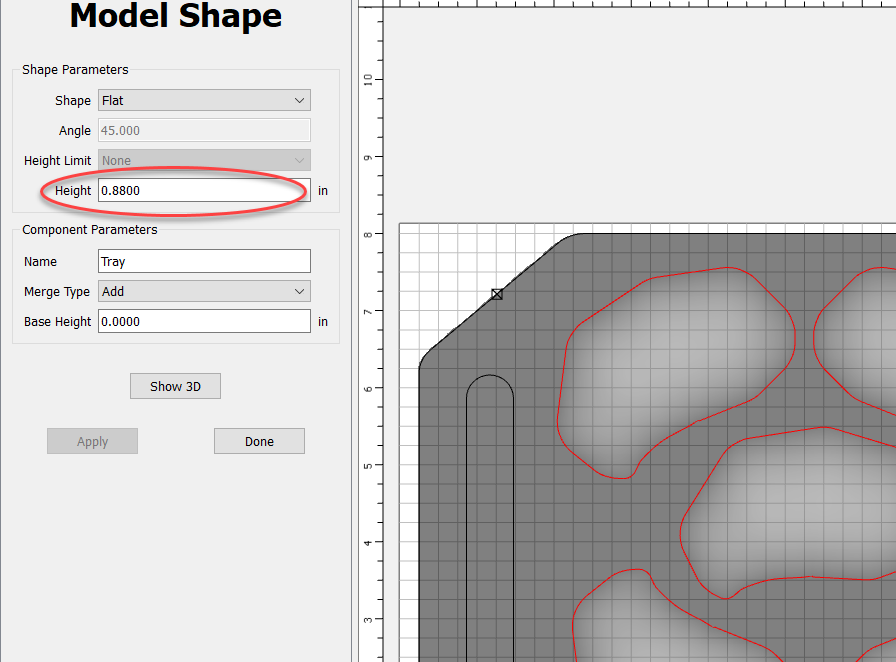Click the Name field containing Tray
Image resolution: width=896 pixels, height=662 pixels.
(204, 261)
